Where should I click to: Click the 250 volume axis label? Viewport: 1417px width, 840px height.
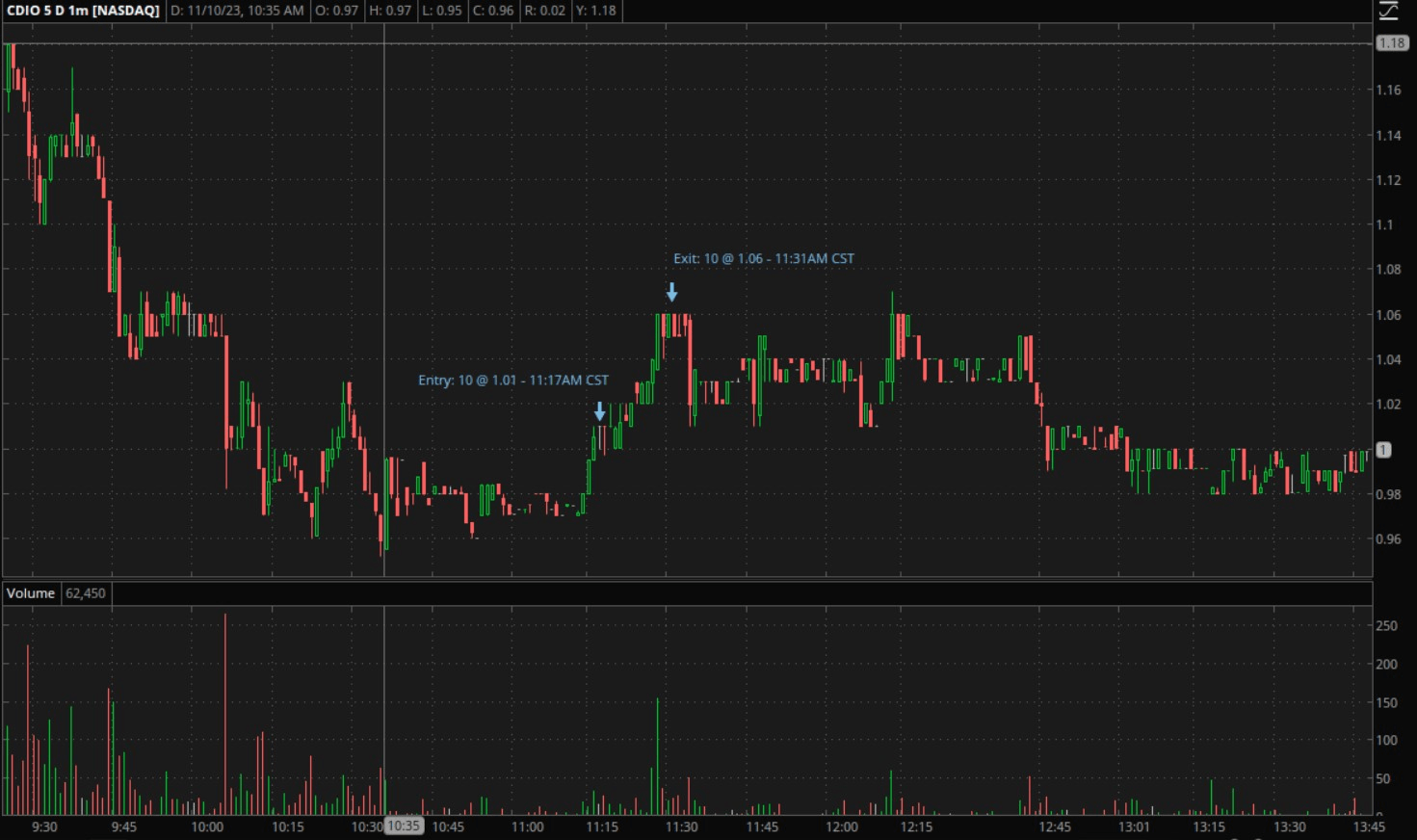(x=1386, y=626)
